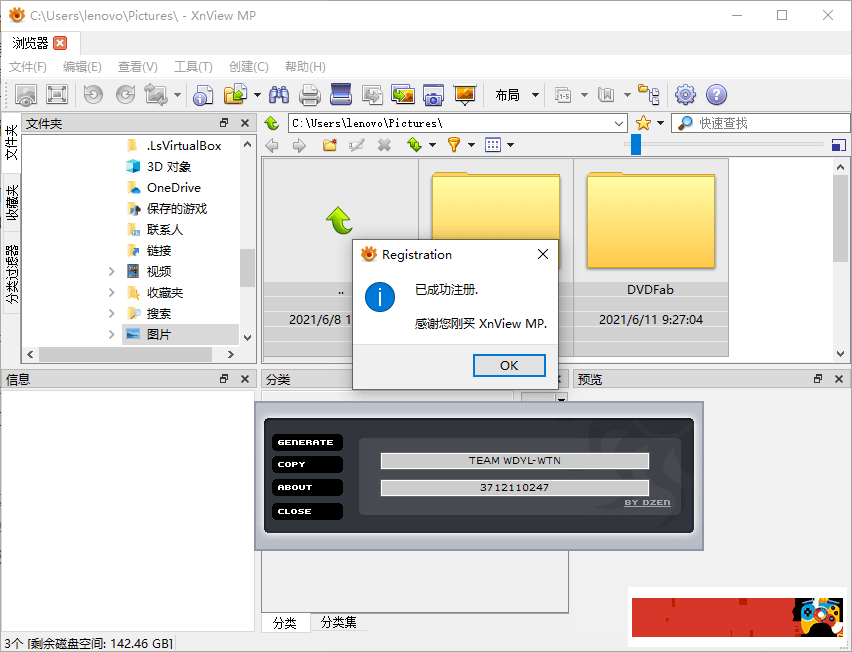
Task: Open settings gear icon in toolbar
Action: [x=685, y=95]
